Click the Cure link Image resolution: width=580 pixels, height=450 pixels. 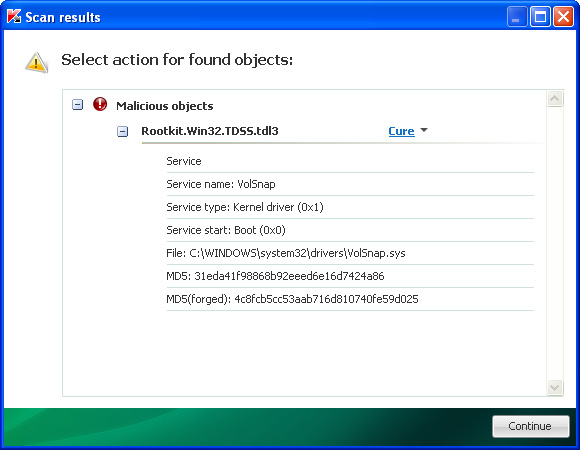coord(401,131)
